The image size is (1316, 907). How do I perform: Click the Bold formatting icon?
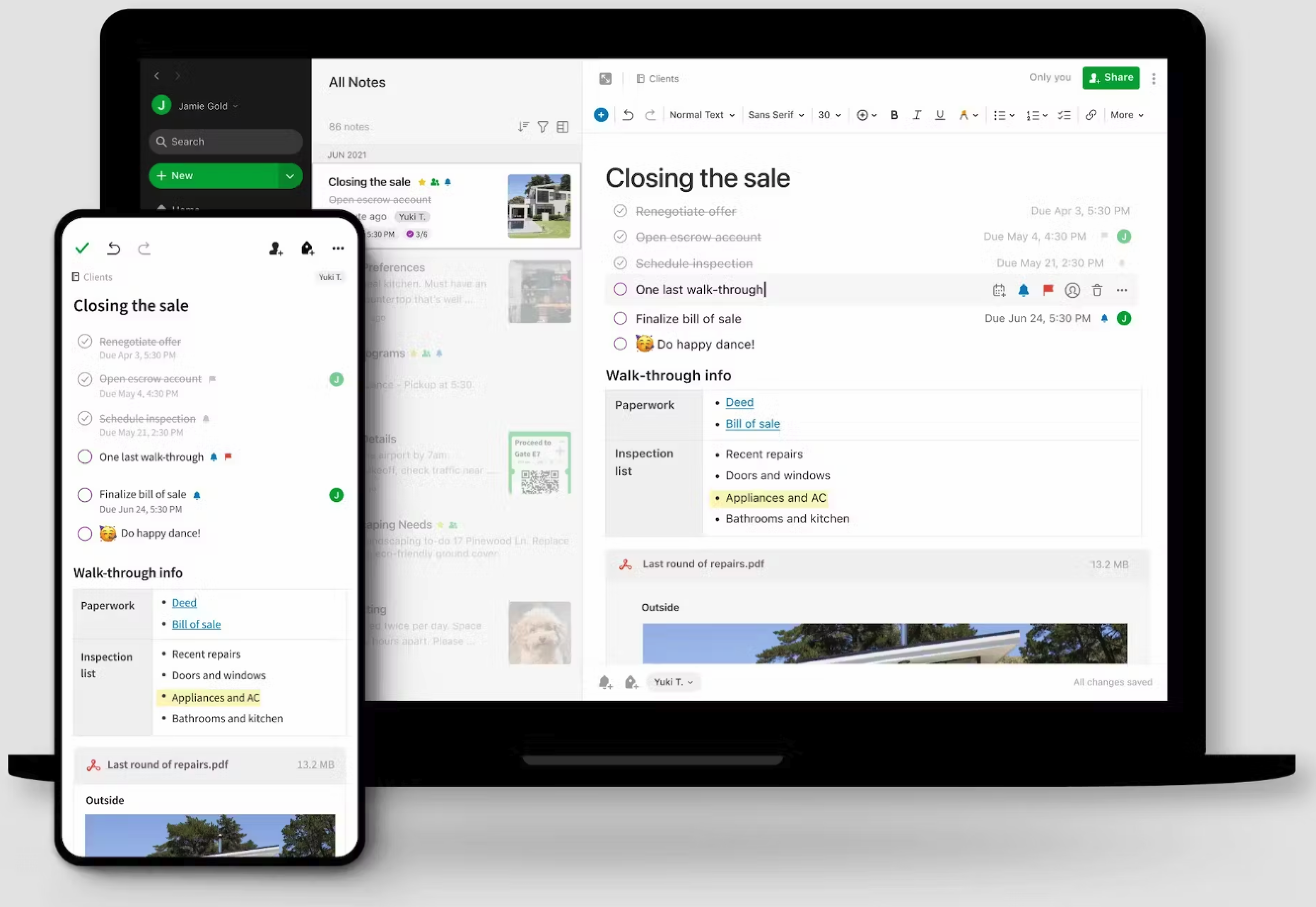pos(894,114)
